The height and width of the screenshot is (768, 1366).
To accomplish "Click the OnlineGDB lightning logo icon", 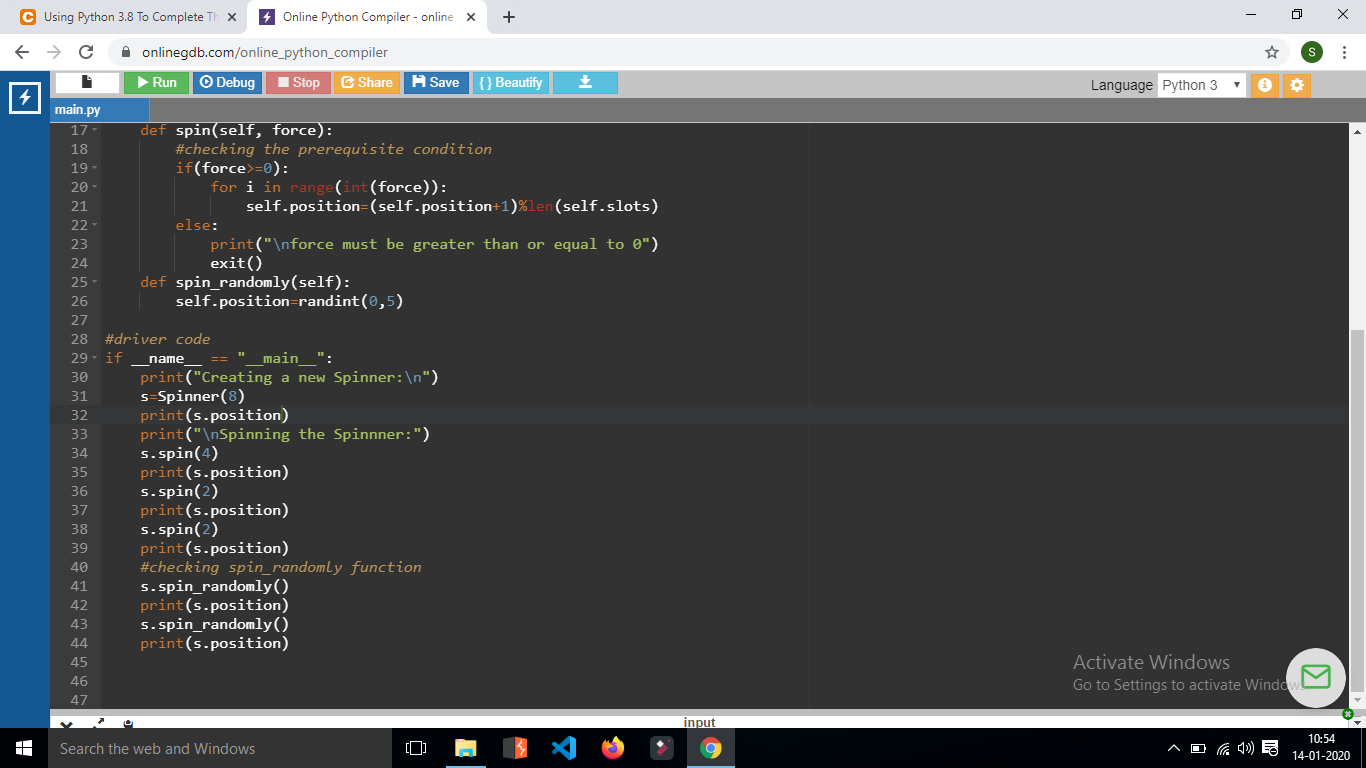I will 24,97.
